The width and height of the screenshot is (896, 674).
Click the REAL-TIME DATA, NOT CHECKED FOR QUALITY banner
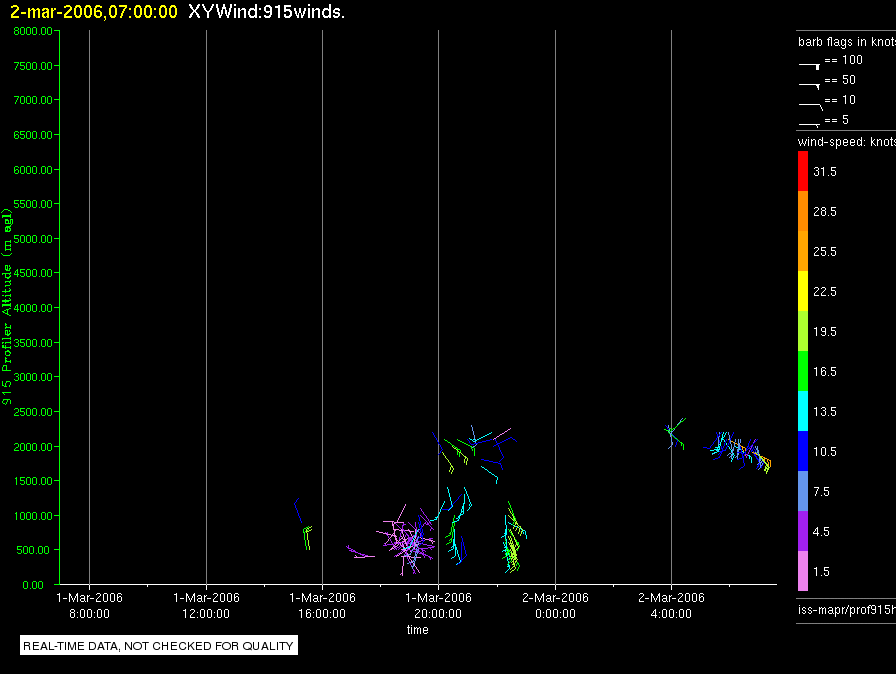[158, 645]
